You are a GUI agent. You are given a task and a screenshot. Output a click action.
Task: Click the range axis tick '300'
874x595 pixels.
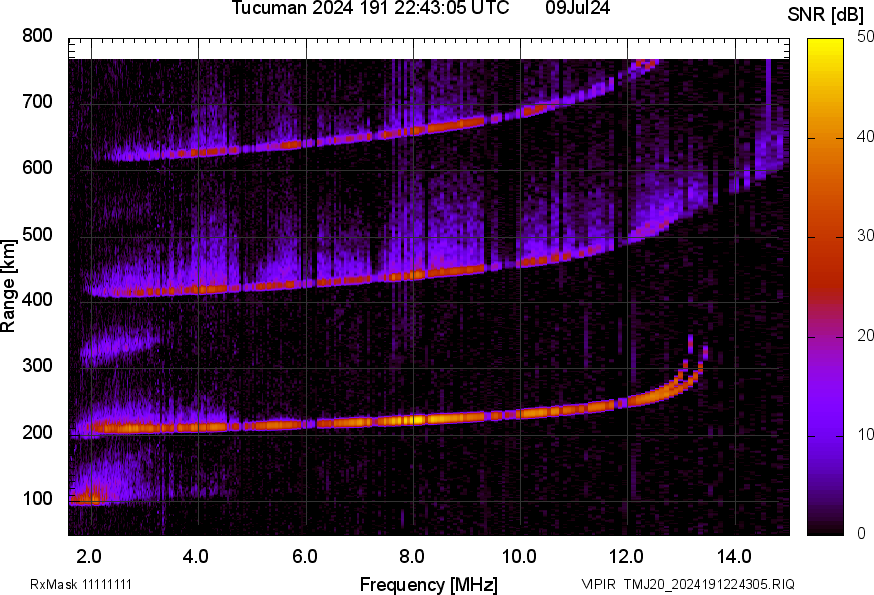[x=37, y=366]
